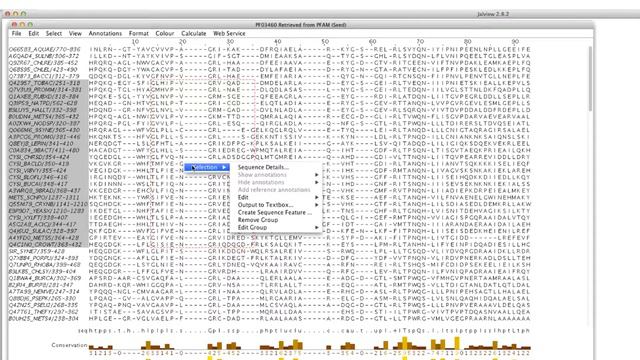Screen dimensions: 640x360
Task: Open the Edit menu in menu bar
Action: click(x=33, y=33)
